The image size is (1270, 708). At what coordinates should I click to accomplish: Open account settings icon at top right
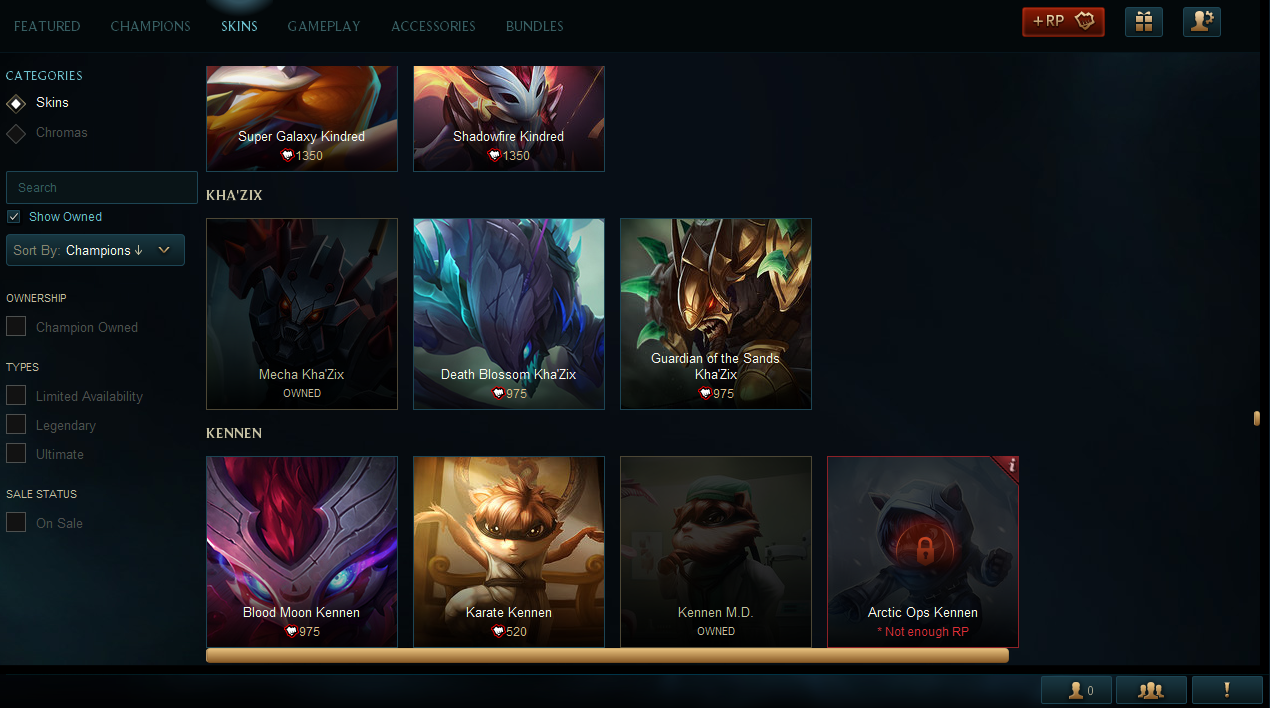[x=1201, y=22]
